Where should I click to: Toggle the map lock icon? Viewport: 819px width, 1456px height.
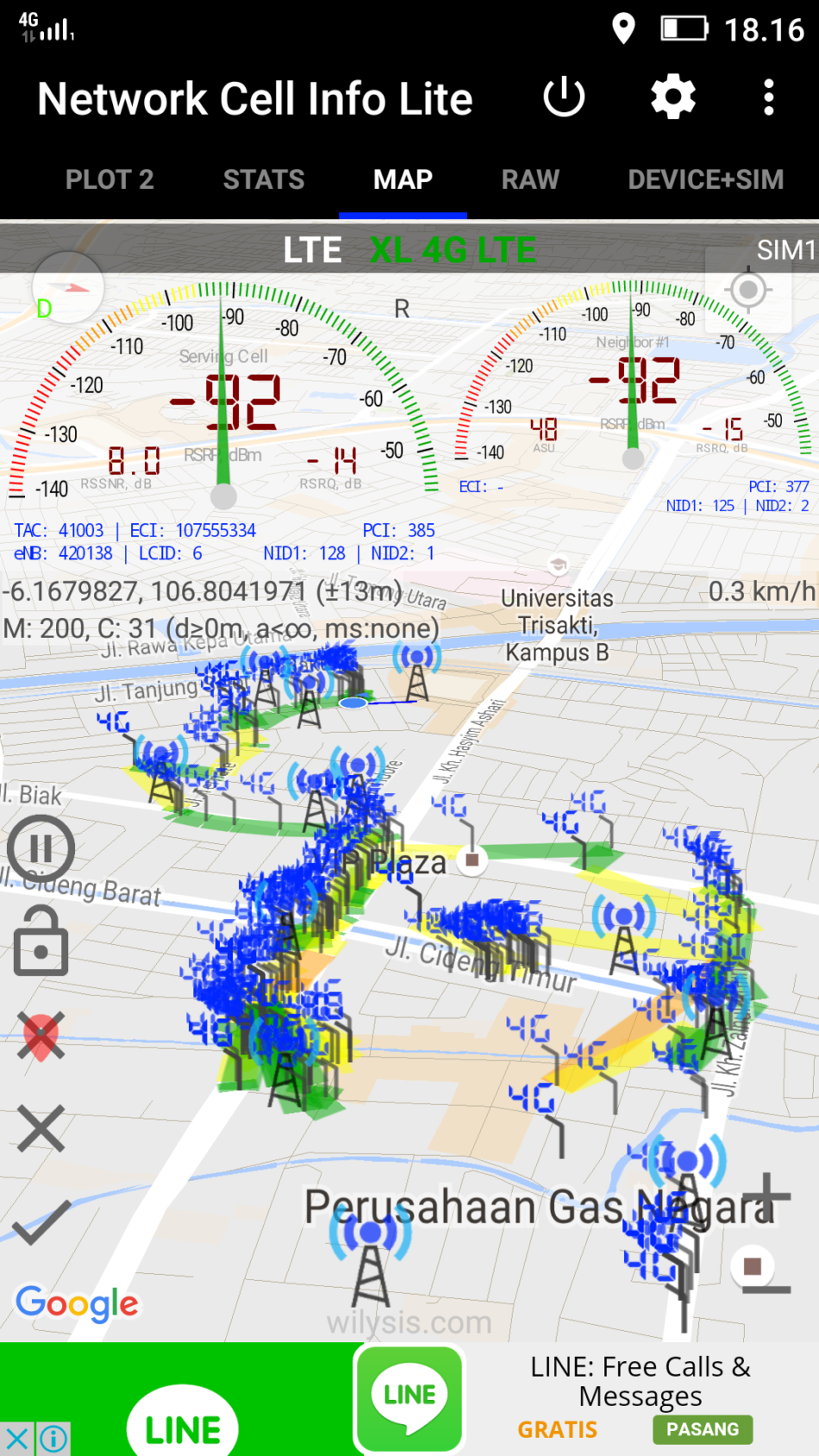coord(41,941)
